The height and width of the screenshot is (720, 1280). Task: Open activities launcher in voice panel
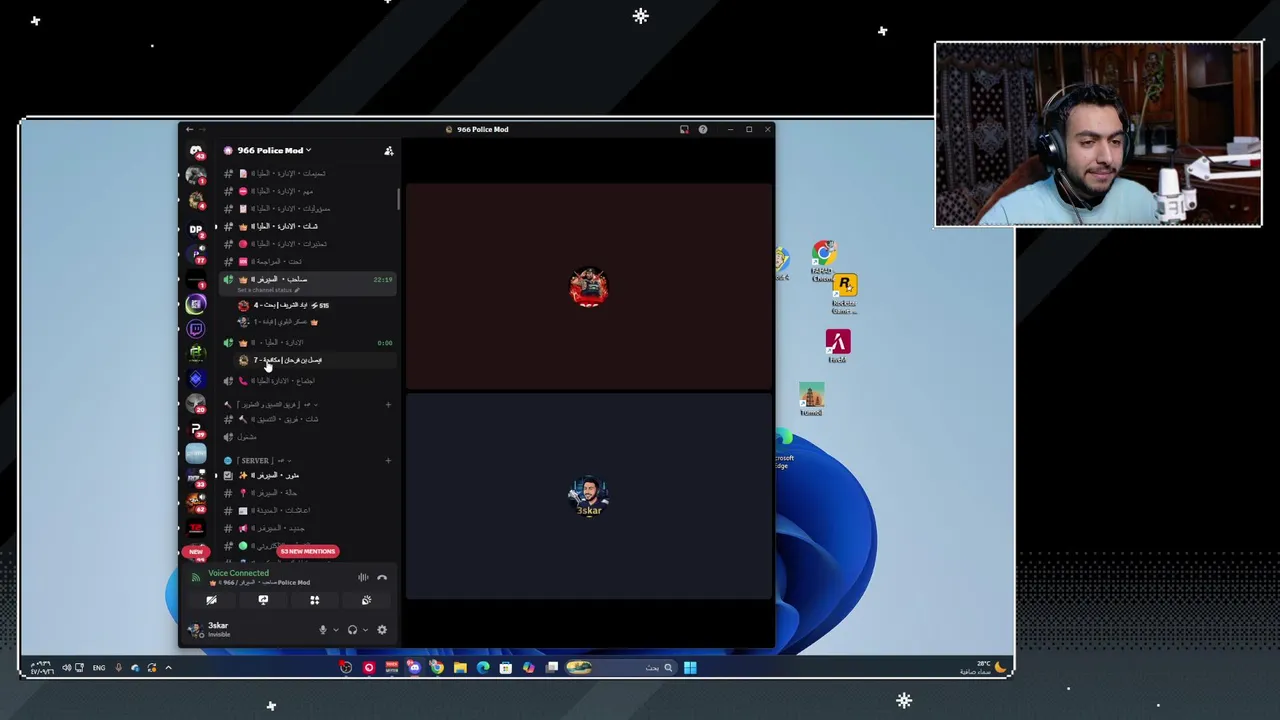point(314,600)
